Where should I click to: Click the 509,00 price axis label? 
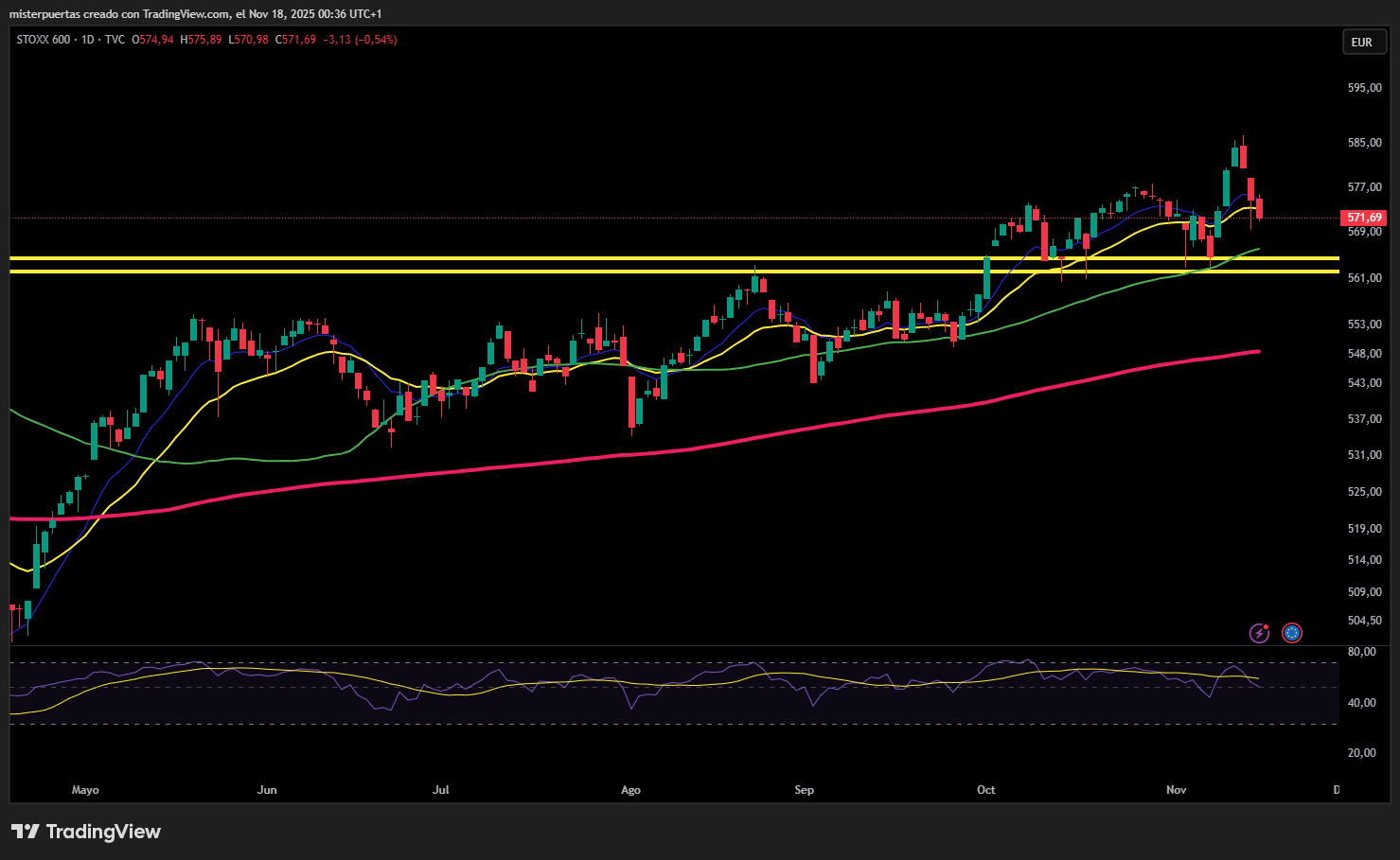point(1365,592)
